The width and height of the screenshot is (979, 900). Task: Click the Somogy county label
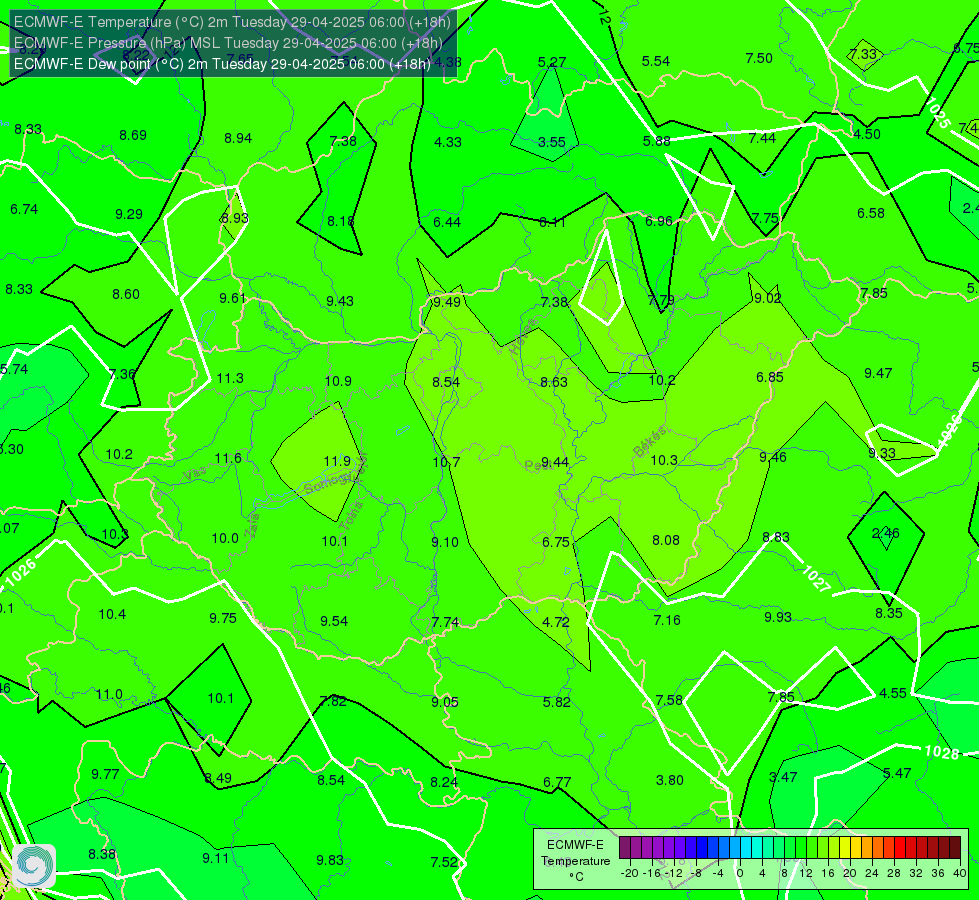(x=327, y=483)
